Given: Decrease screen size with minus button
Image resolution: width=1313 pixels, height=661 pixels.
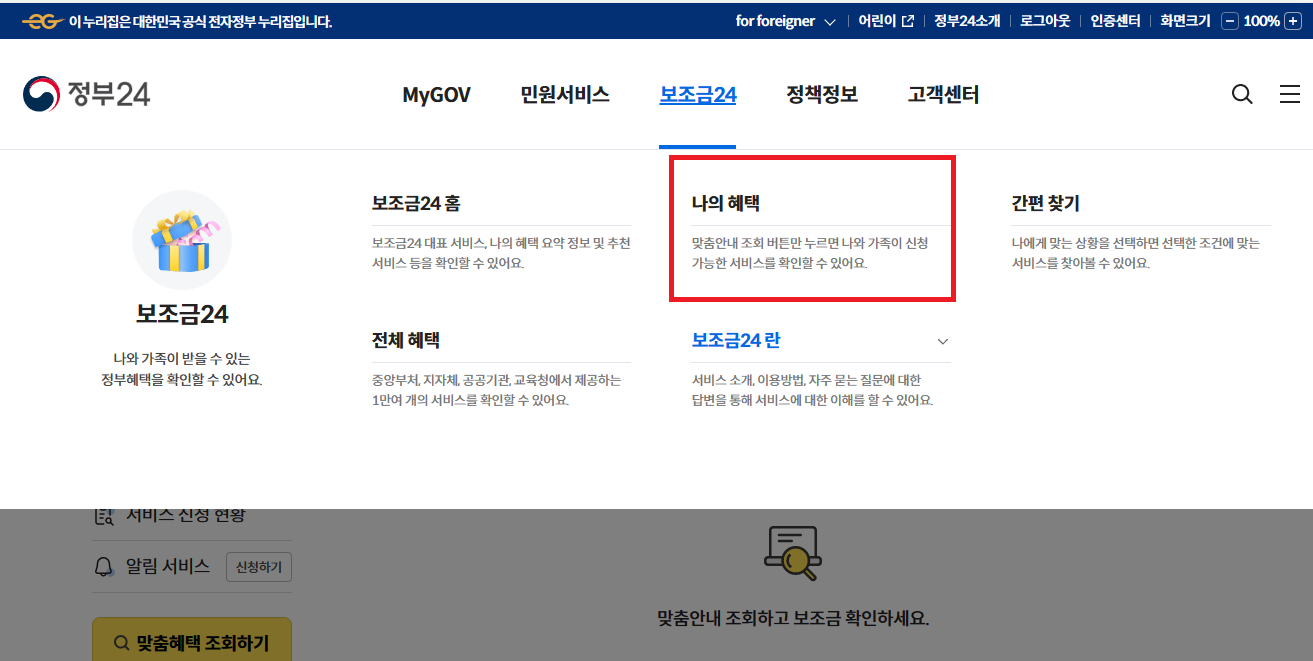Looking at the screenshot, I should coord(1230,21).
